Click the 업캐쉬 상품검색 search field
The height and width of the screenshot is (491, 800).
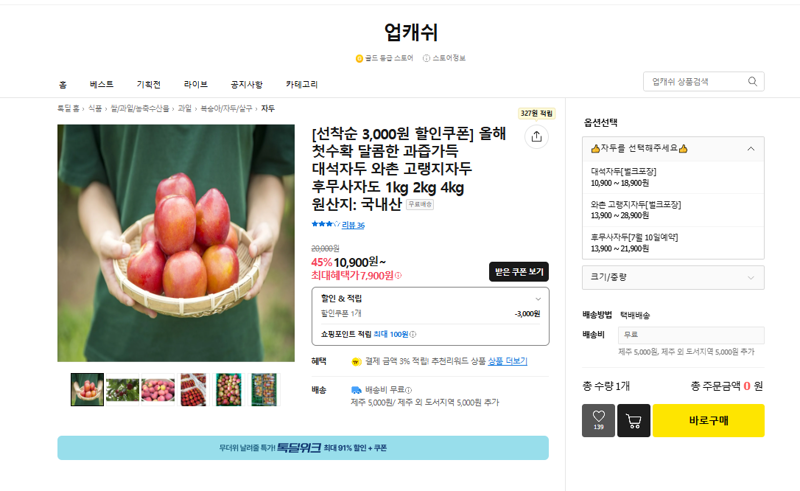pos(696,82)
